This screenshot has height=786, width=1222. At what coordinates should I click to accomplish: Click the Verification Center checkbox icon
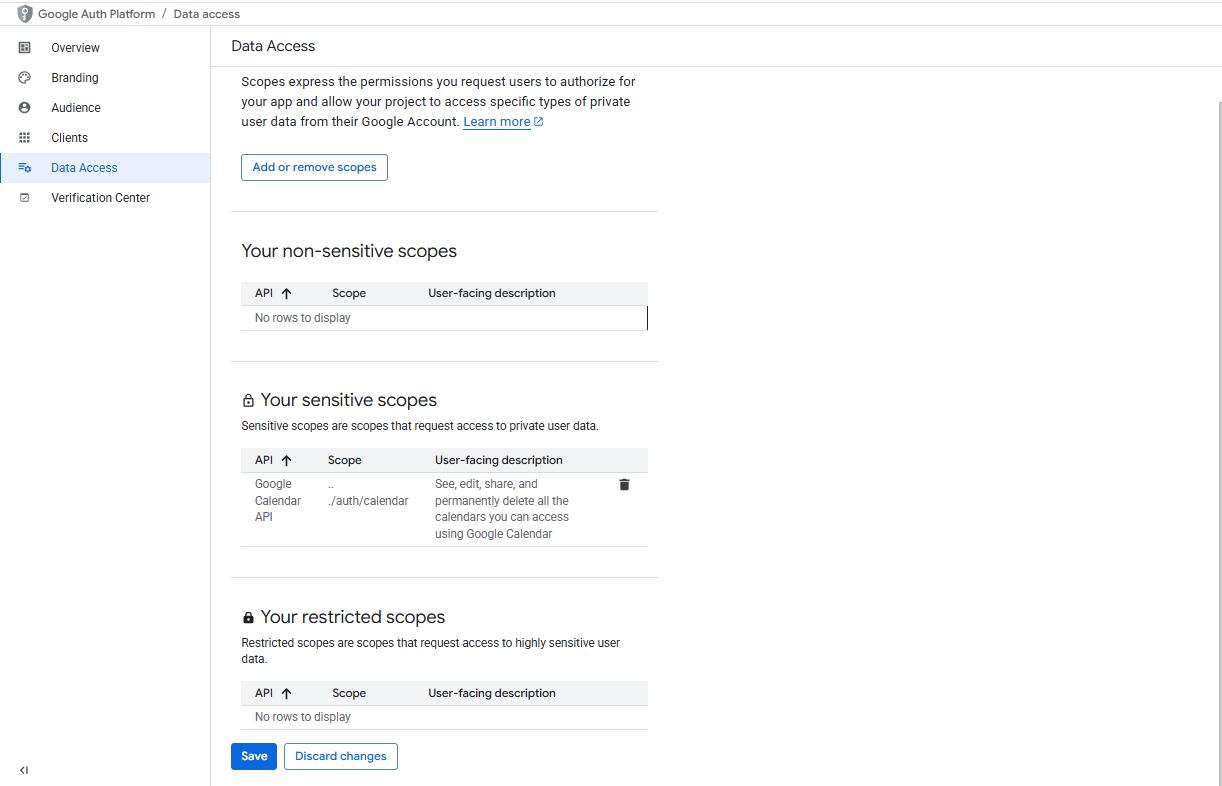pyautogui.click(x=25, y=198)
